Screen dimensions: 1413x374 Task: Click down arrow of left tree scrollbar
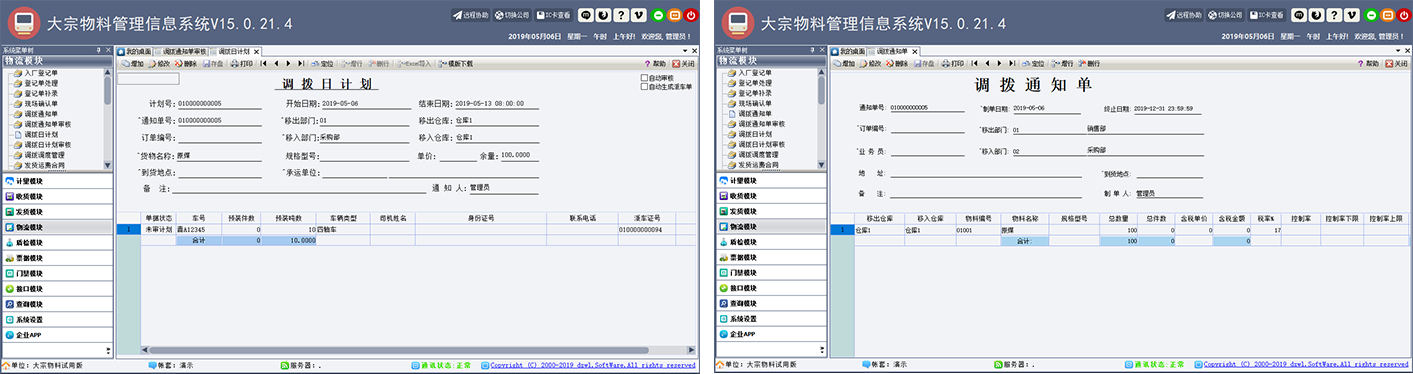click(109, 164)
